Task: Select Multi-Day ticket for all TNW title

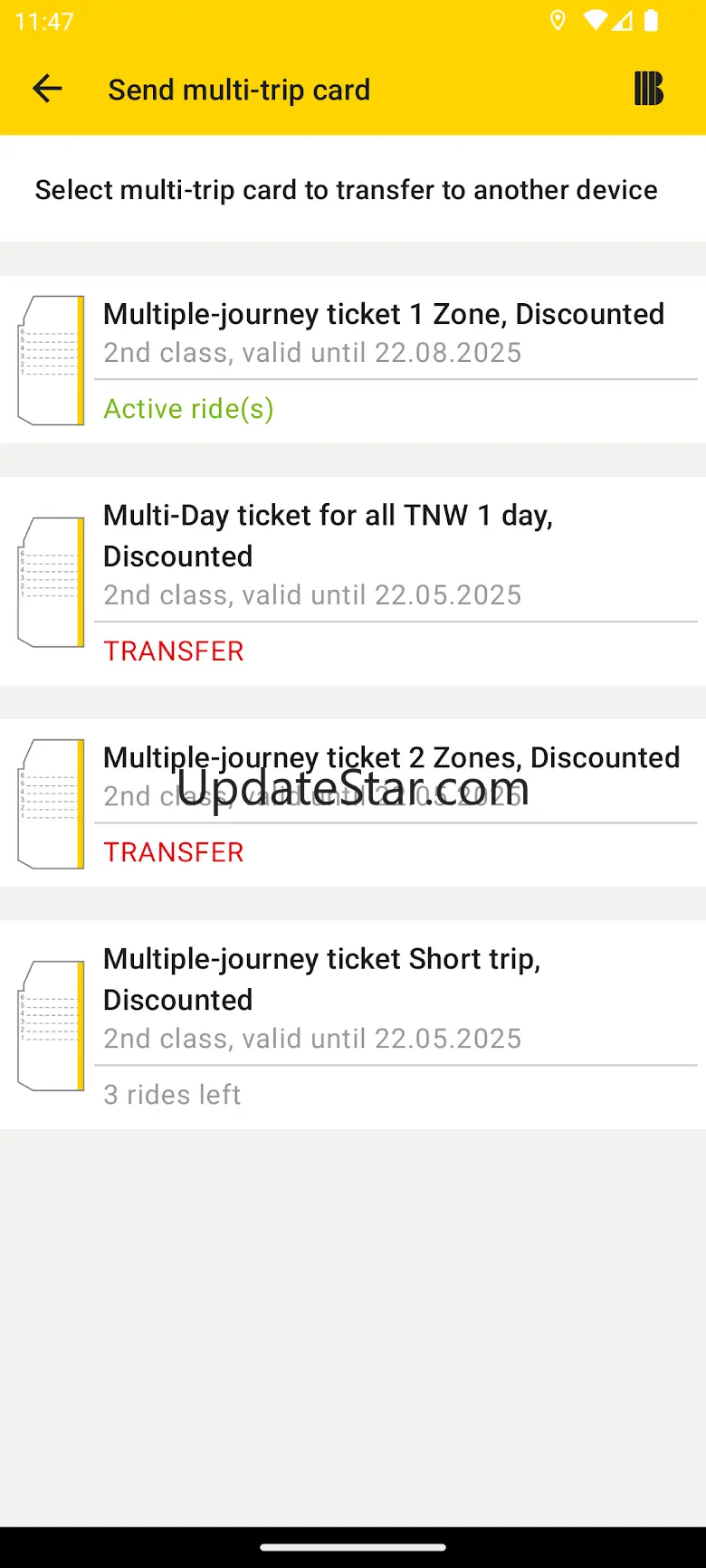Action: coord(328,535)
